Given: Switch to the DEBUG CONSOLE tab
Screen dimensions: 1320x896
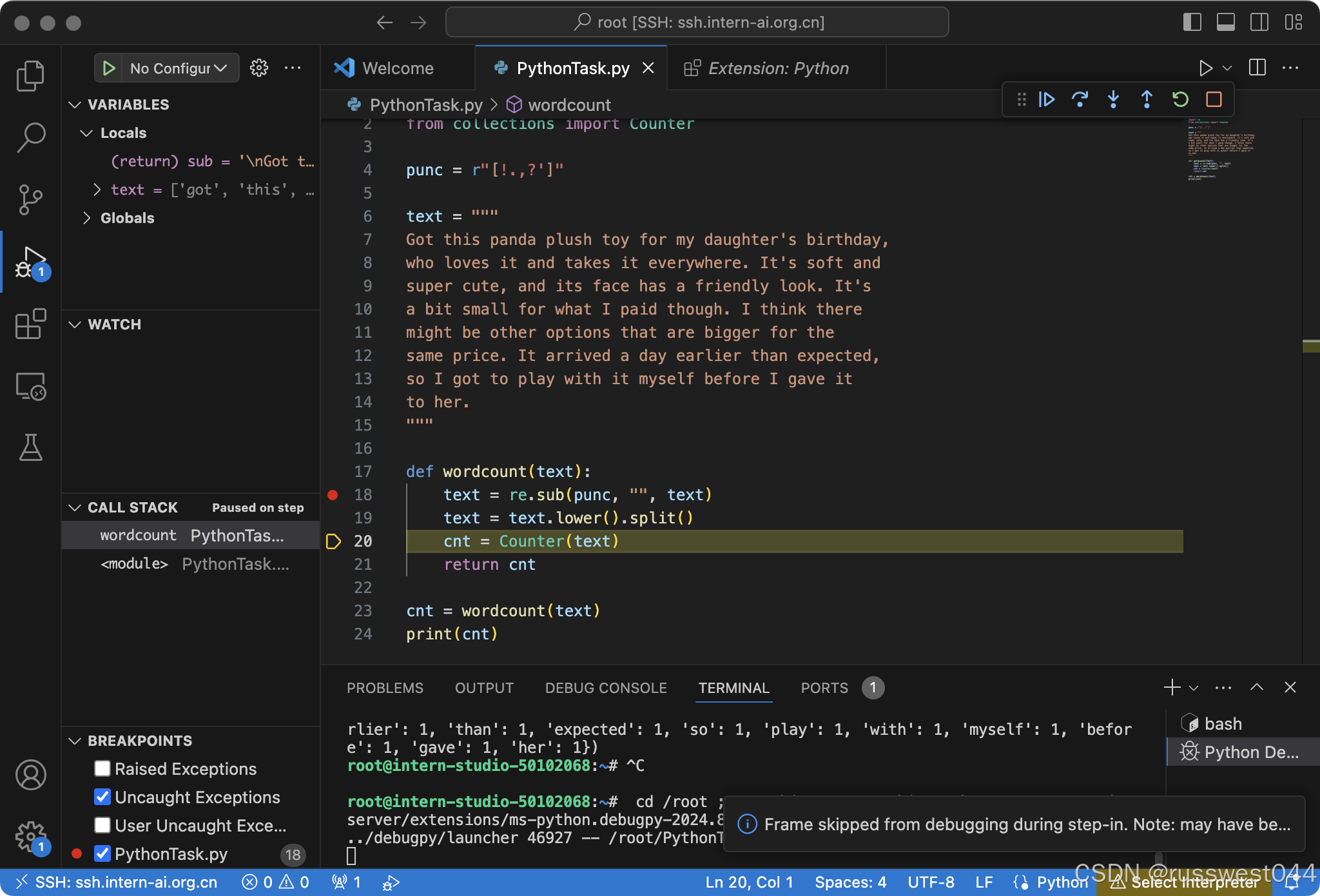Looking at the screenshot, I should click(605, 688).
